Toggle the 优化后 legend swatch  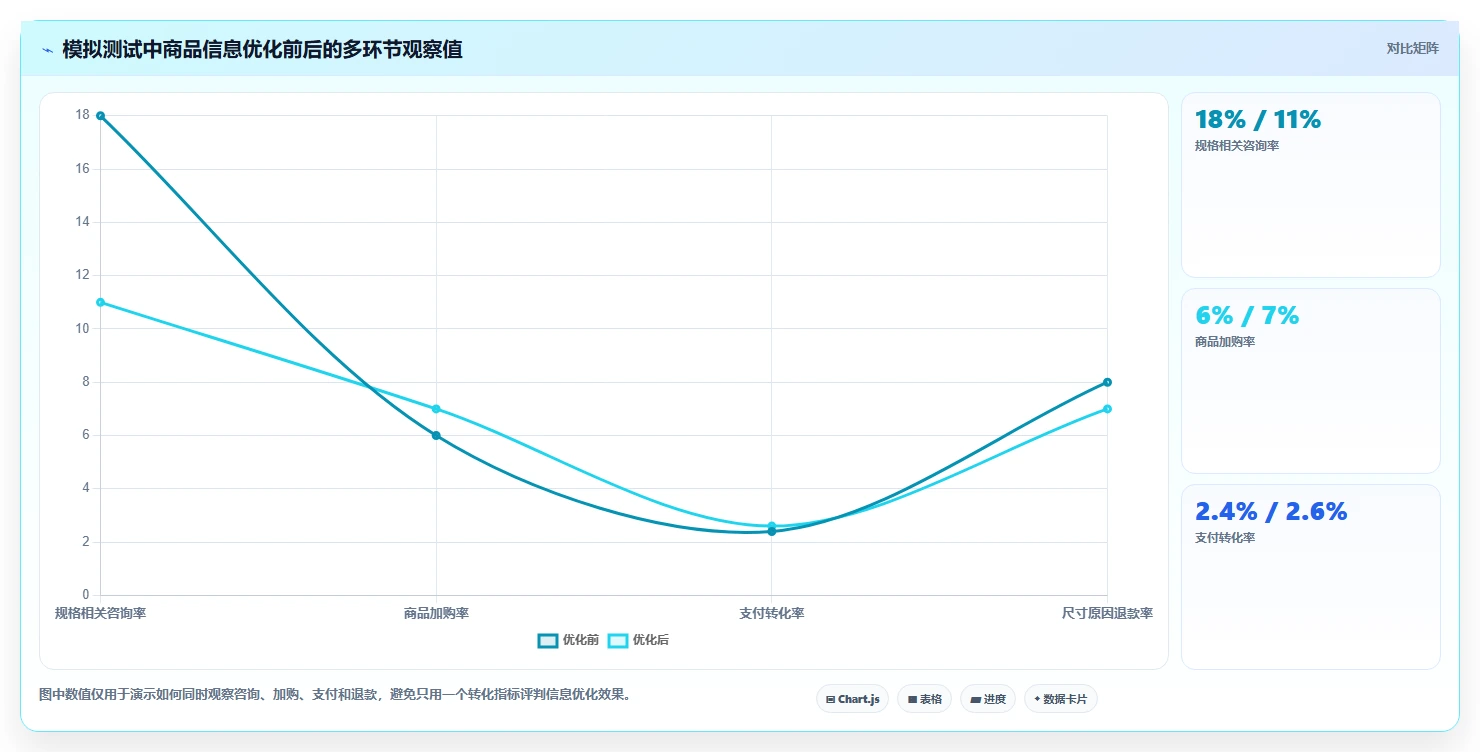[618, 640]
